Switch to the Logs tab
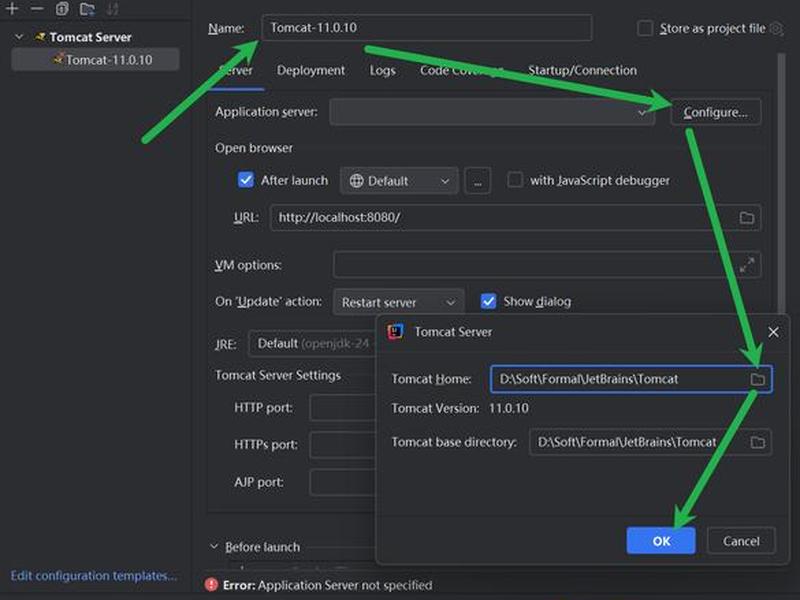The height and width of the screenshot is (600, 800). pos(383,70)
